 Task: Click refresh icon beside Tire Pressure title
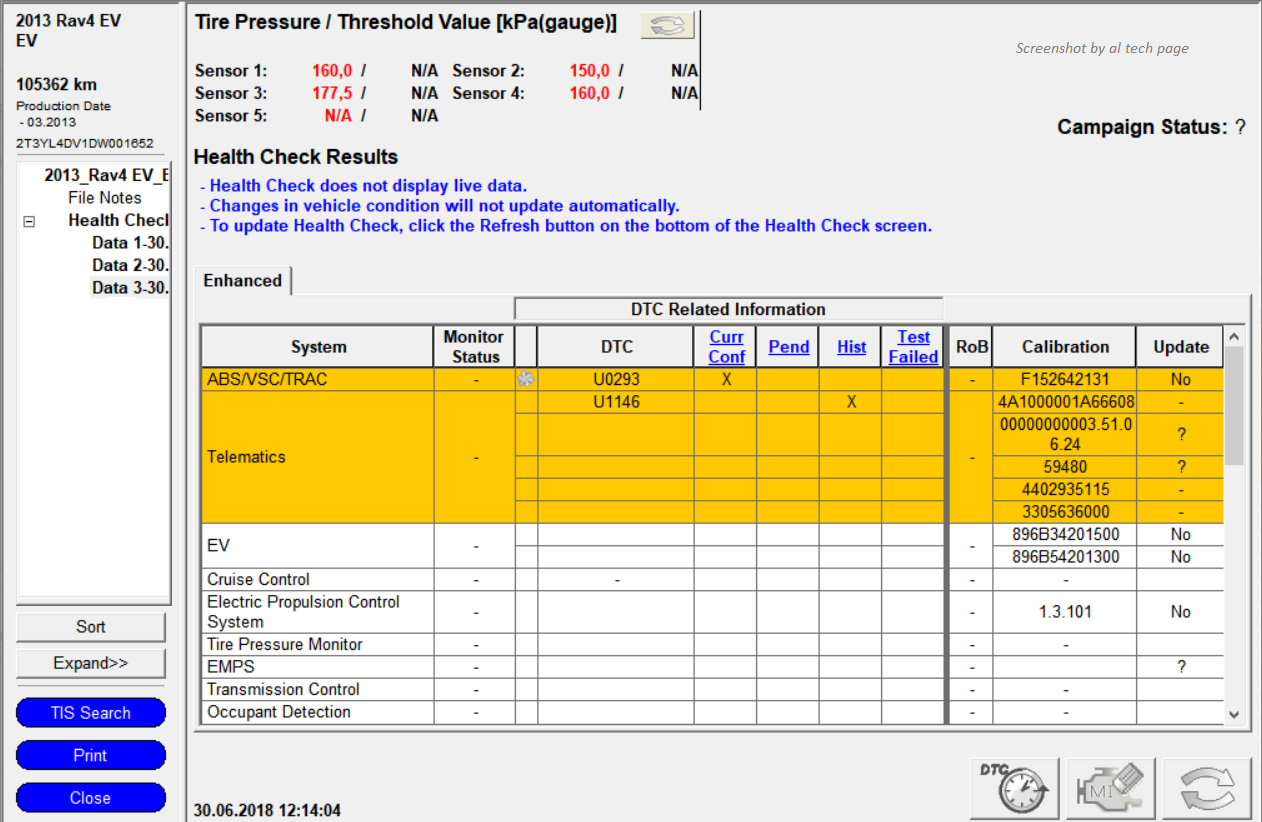[x=667, y=25]
